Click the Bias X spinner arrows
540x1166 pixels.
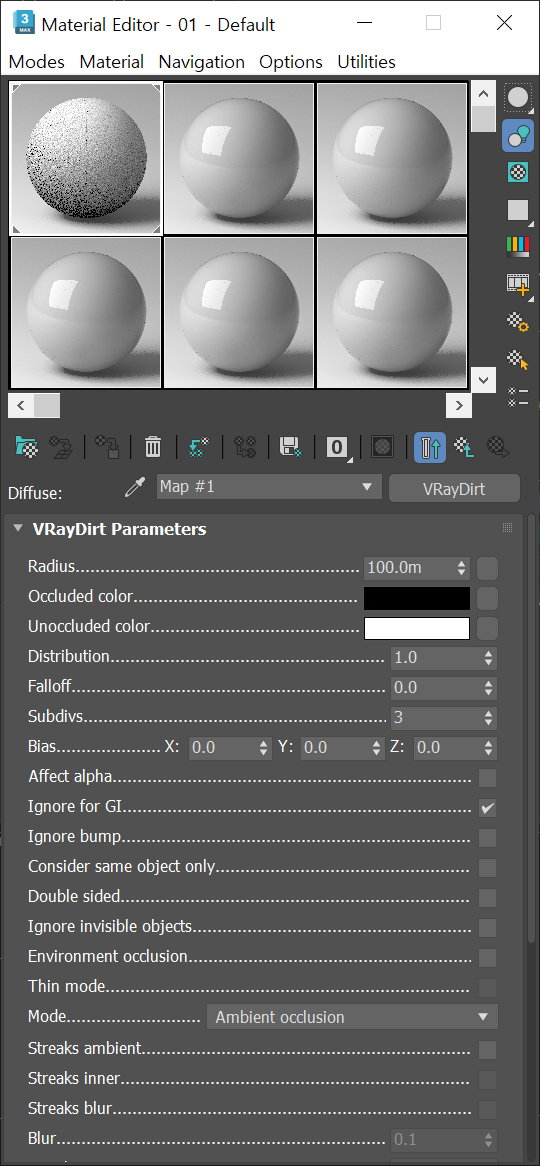coord(264,748)
